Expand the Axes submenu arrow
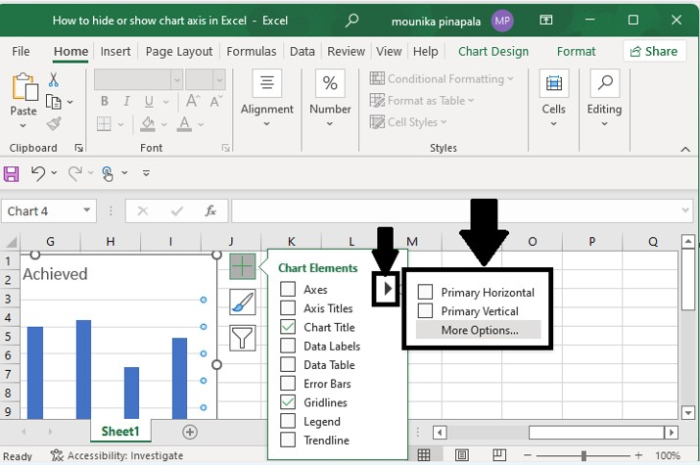 (x=388, y=289)
